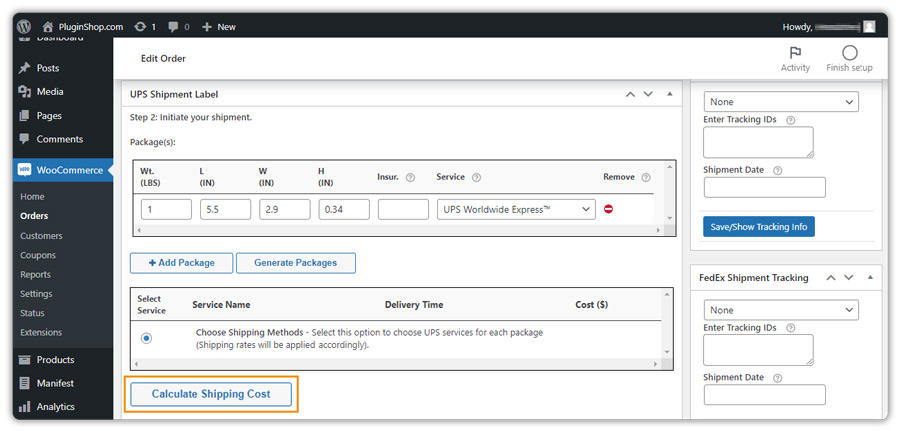The width and height of the screenshot is (900, 431).
Task: Click the Calculate Shipping Cost button
Action: (x=211, y=394)
